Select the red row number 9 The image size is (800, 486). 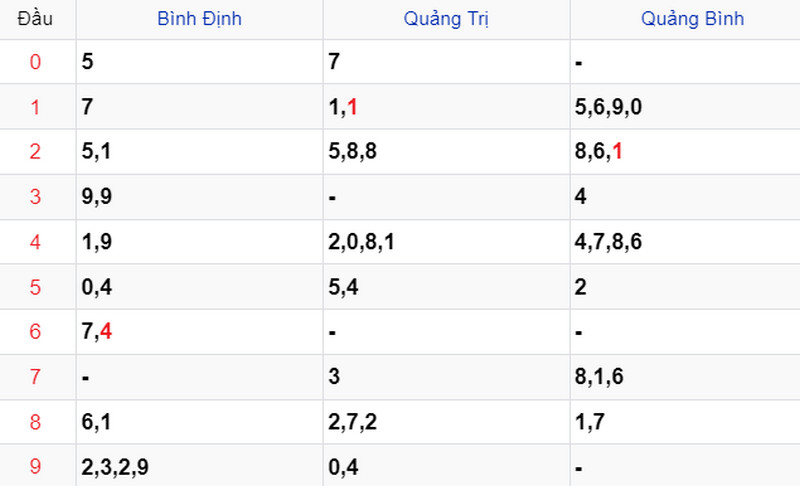35,467
